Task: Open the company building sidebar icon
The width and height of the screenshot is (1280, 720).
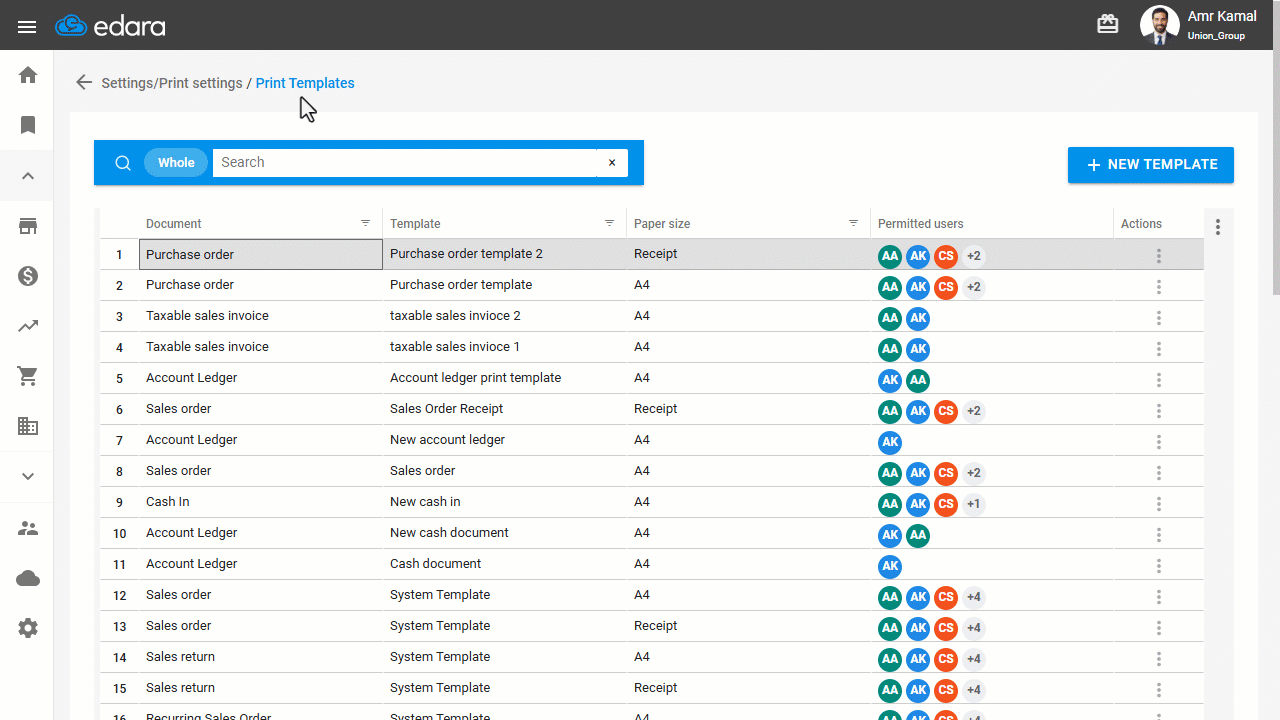Action: pyautogui.click(x=28, y=426)
